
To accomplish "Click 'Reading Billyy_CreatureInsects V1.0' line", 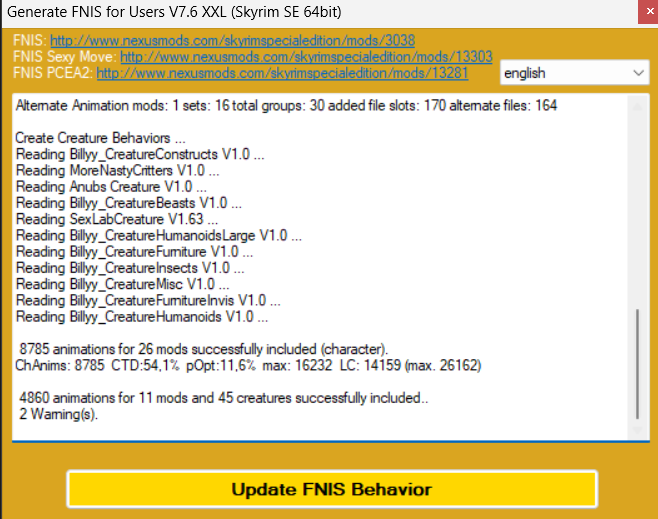I will pyautogui.click(x=130, y=268).
